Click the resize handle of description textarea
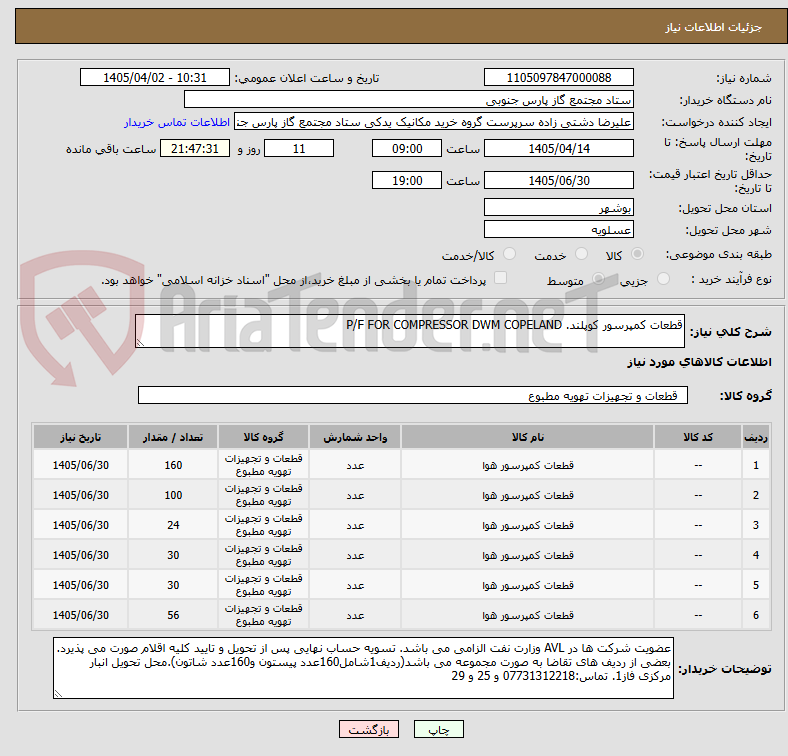 tap(140, 342)
